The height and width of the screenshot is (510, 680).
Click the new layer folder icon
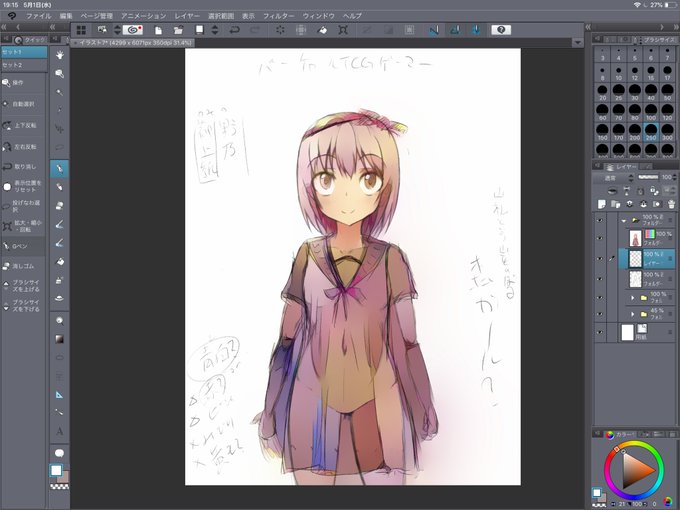(615, 204)
